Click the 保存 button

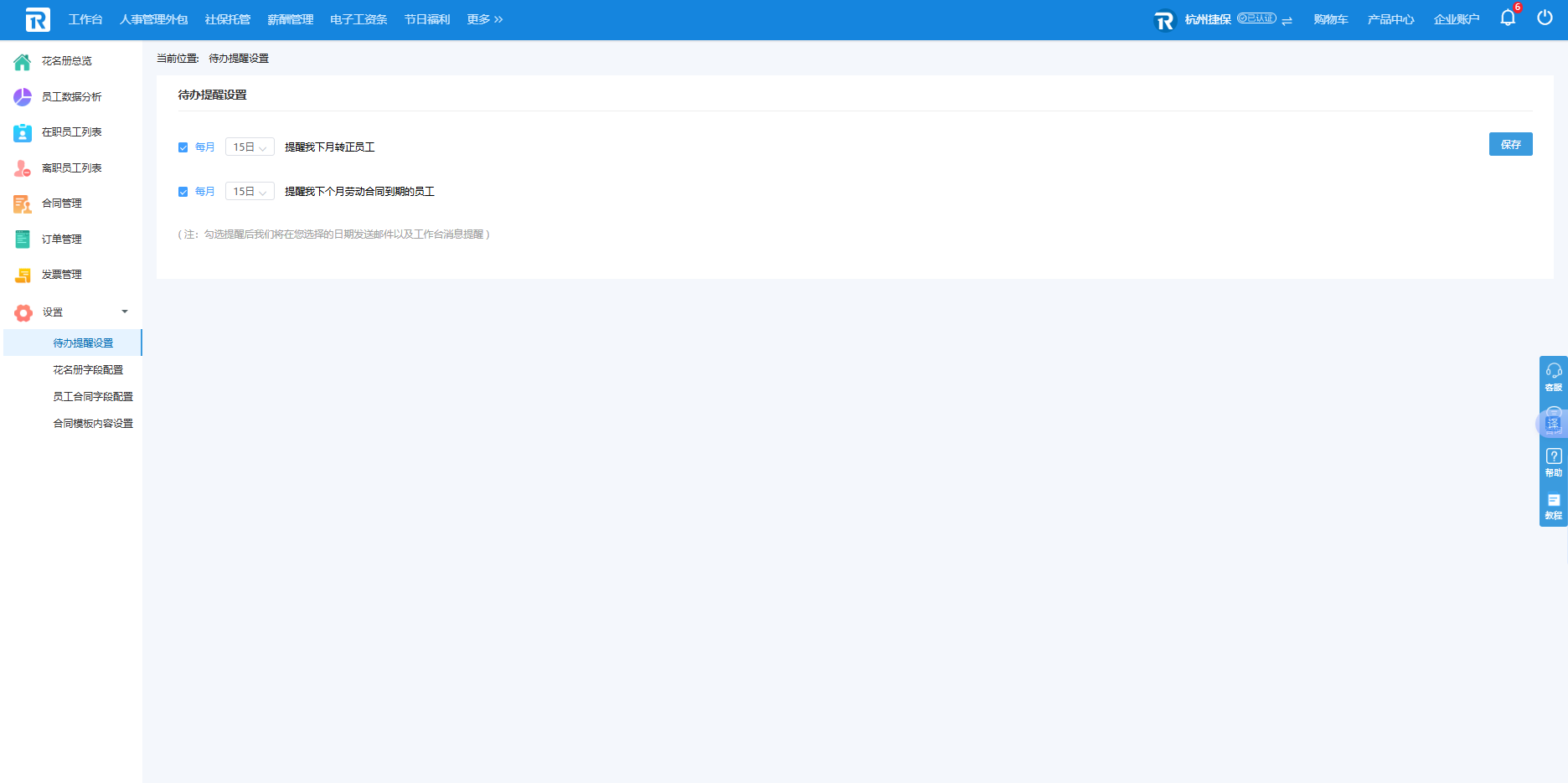pyautogui.click(x=1510, y=144)
